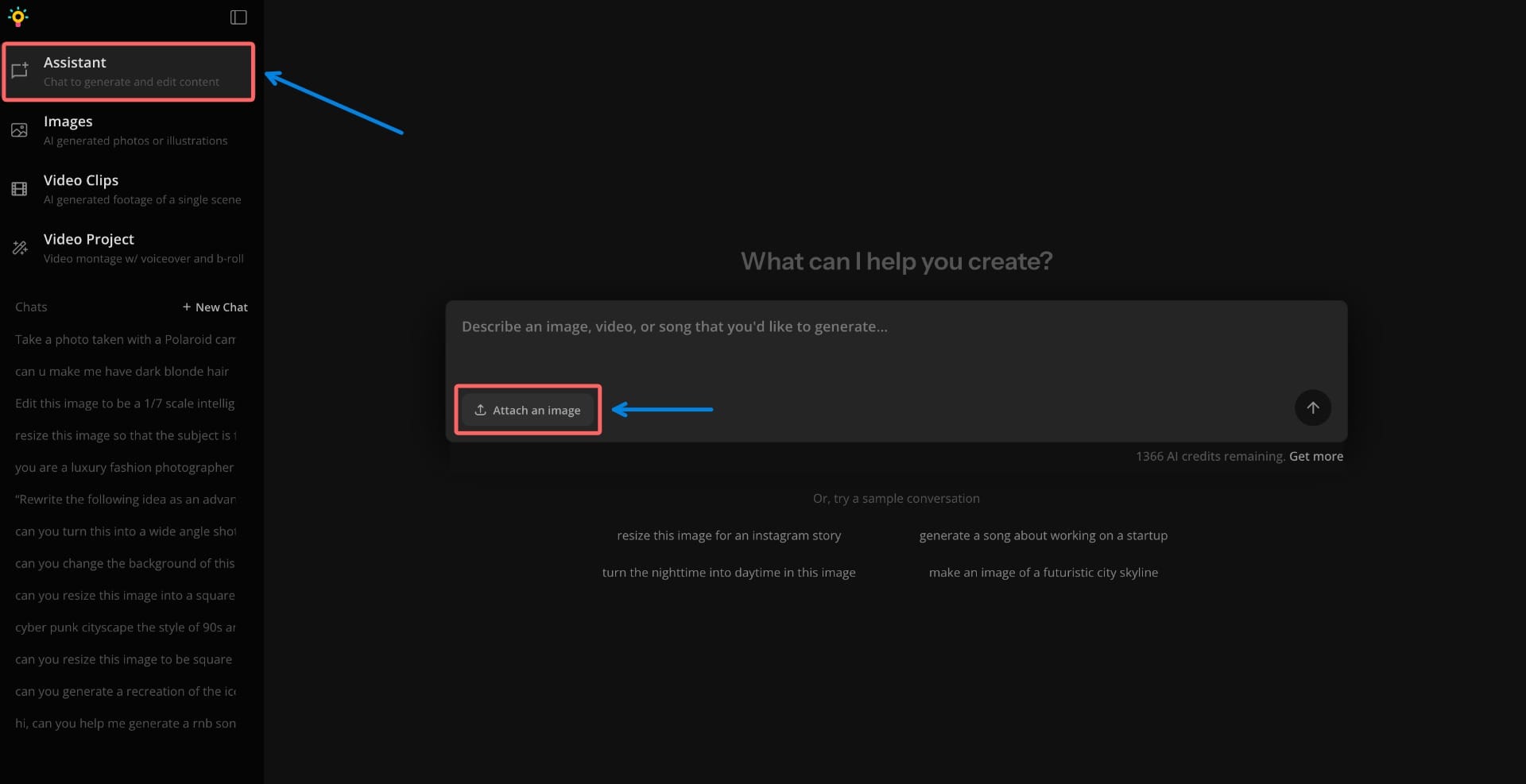Click the lightbulb app logo
Image resolution: width=1526 pixels, height=784 pixels.
click(17, 16)
